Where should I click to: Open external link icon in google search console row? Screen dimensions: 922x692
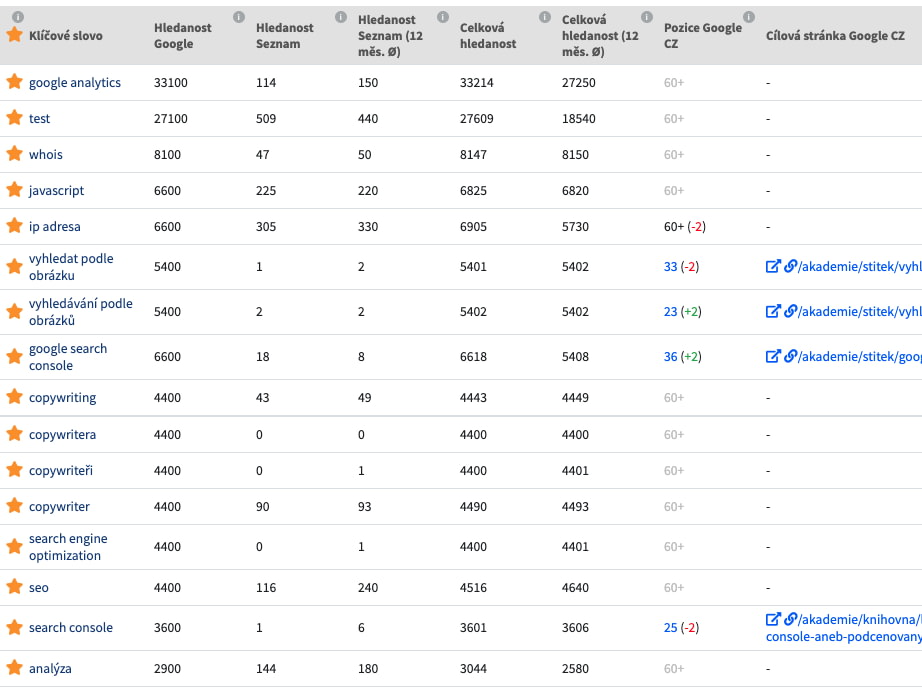(773, 356)
